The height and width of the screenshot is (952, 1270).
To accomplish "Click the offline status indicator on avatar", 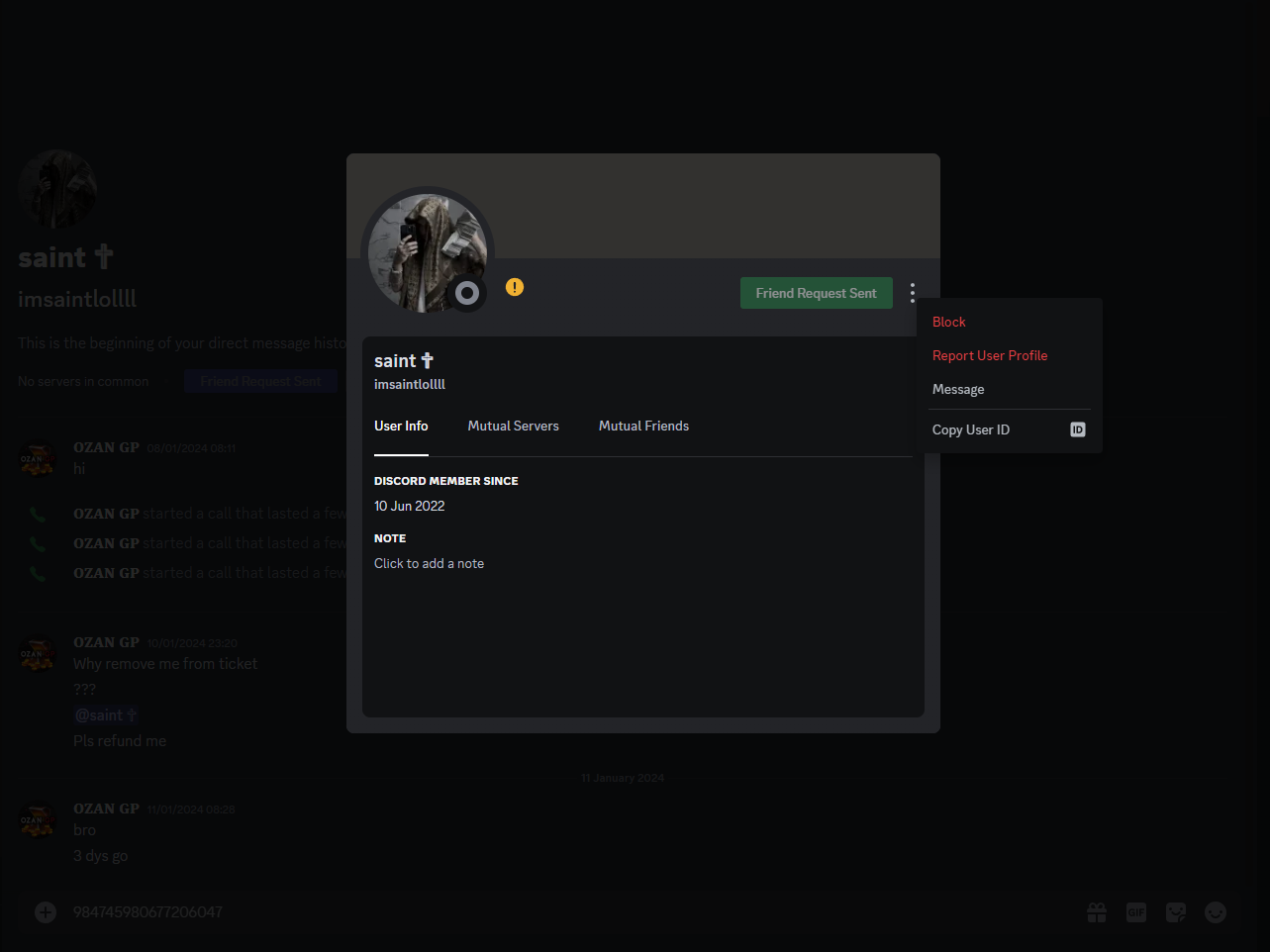I will [467, 293].
